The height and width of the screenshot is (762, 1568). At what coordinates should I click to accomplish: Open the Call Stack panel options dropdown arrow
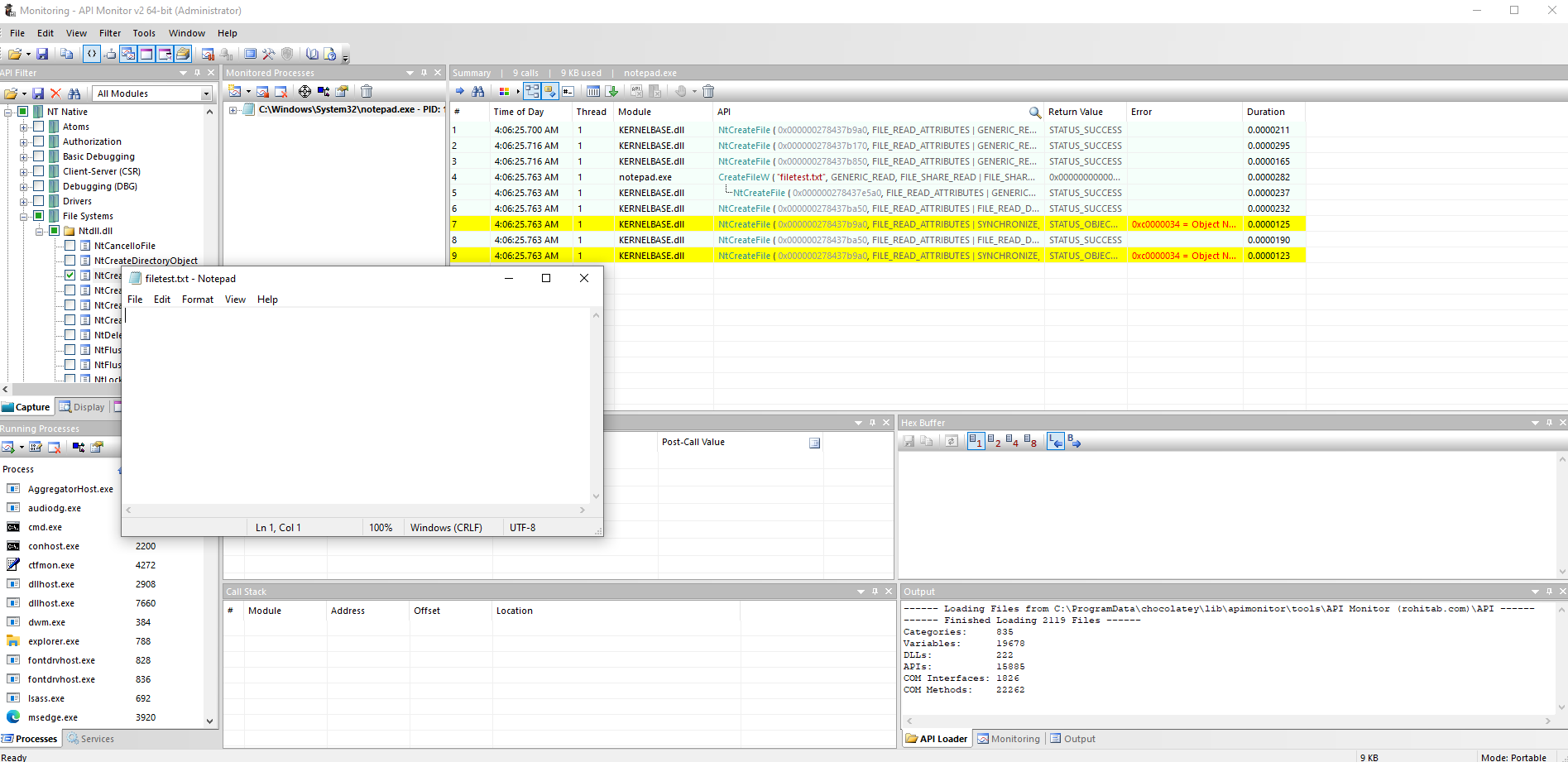click(861, 592)
